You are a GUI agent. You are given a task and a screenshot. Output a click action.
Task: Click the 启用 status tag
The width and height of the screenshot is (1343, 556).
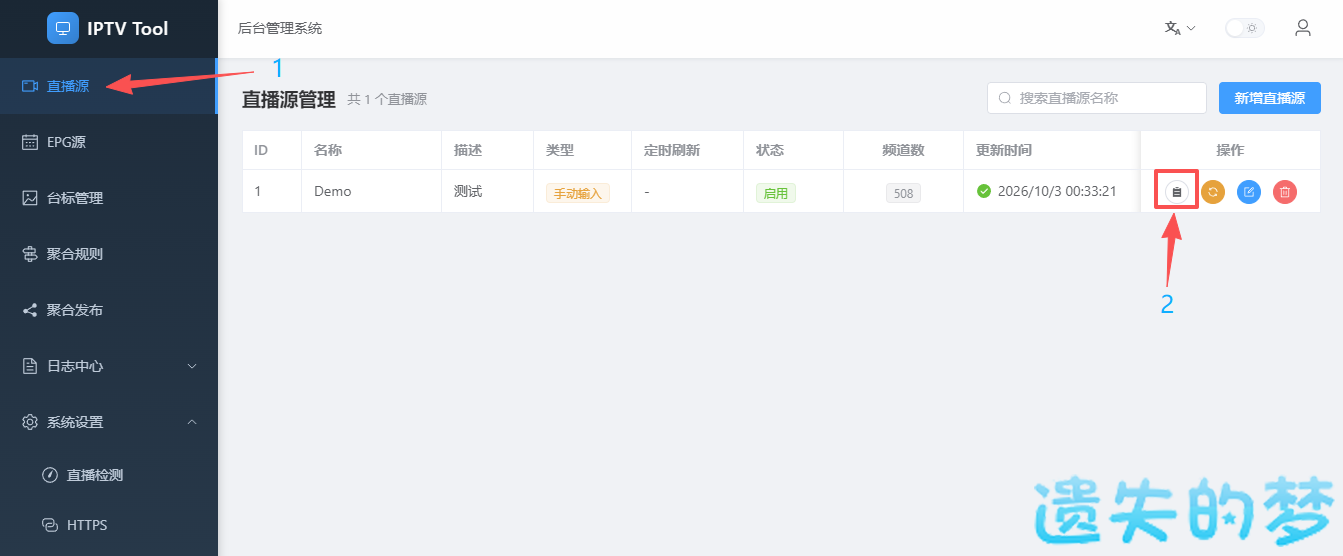click(776, 193)
